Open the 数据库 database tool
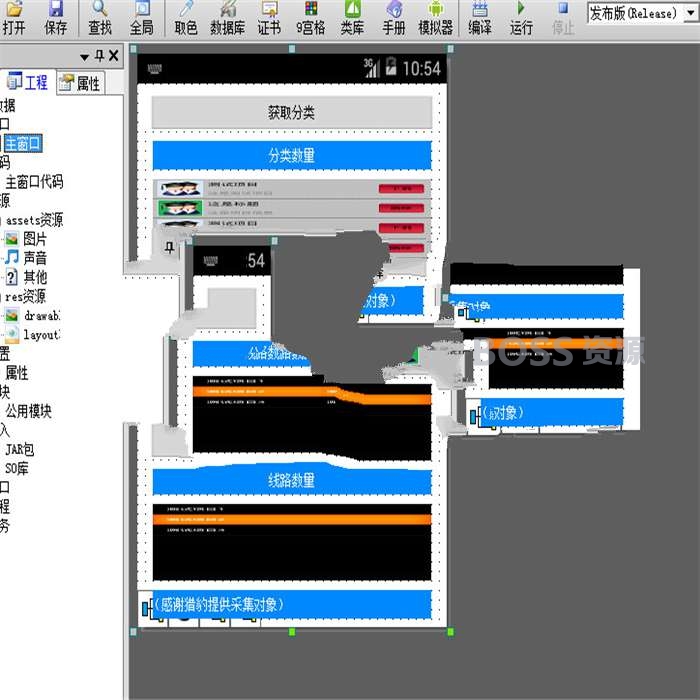Viewport: 700px width, 700px height. (227, 18)
